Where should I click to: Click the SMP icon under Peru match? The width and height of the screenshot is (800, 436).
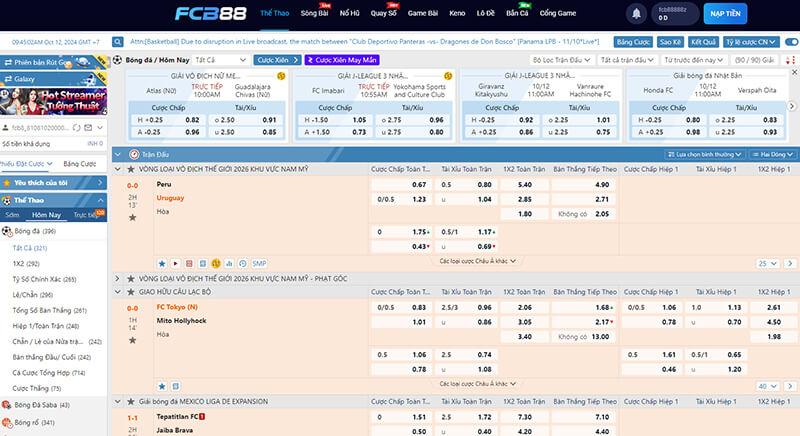coord(259,263)
